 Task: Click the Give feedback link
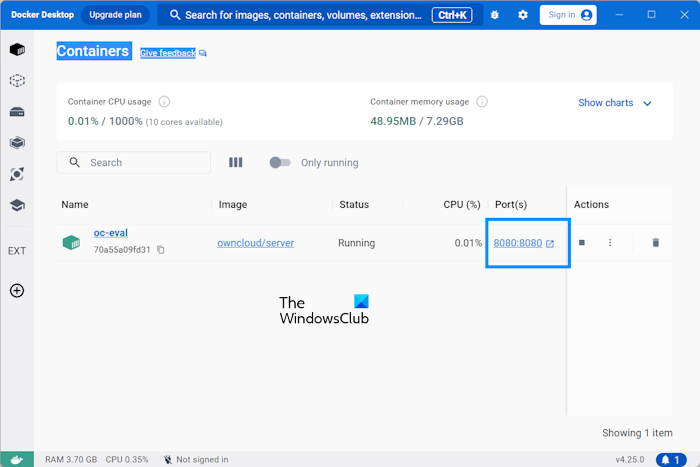coord(167,53)
